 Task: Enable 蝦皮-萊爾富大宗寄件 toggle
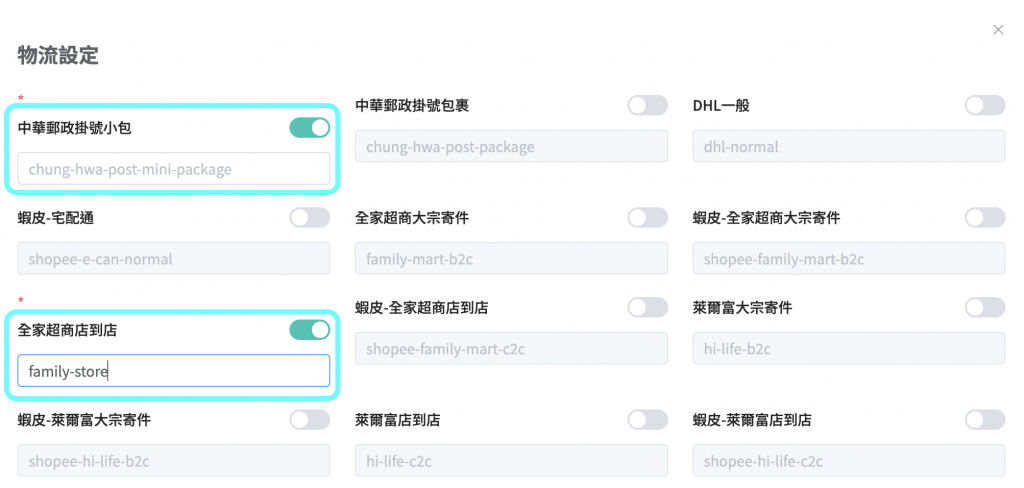[x=310, y=420]
